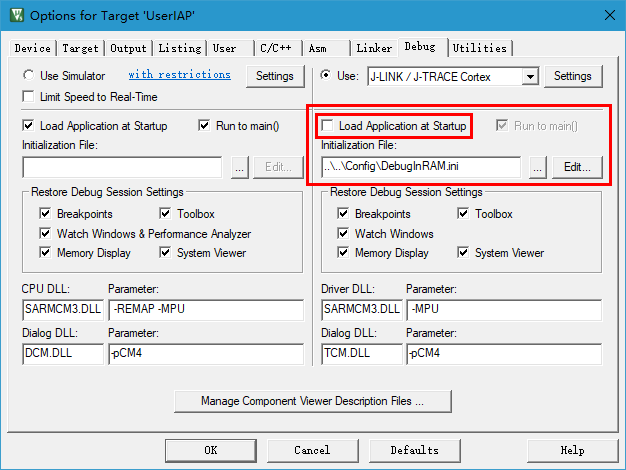Switch to the Output tab
Image resolution: width=626 pixels, height=470 pixels.
(x=128, y=48)
